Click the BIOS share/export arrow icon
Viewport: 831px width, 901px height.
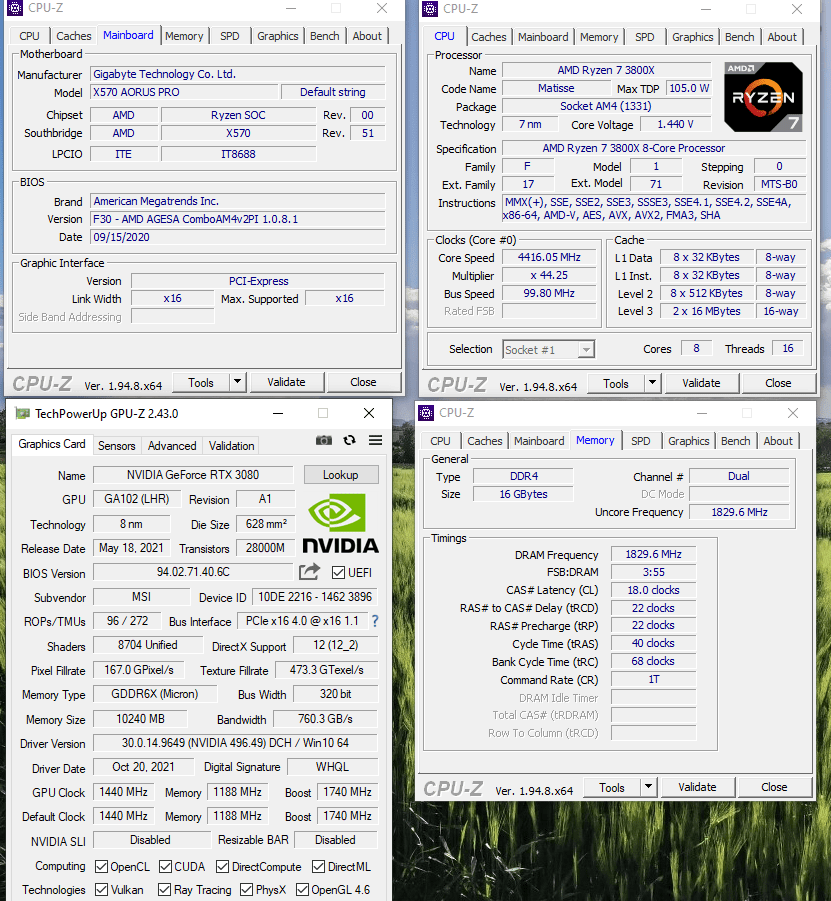(x=309, y=572)
